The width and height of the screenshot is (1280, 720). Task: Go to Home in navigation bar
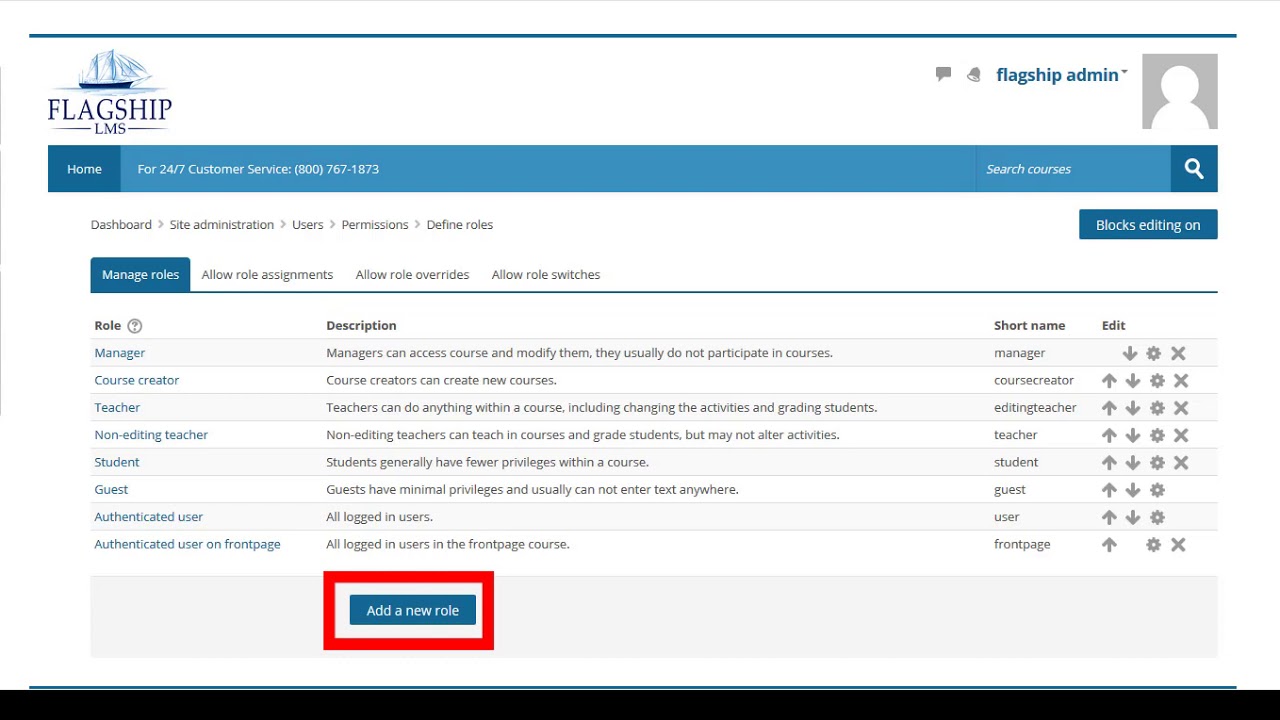[84, 169]
